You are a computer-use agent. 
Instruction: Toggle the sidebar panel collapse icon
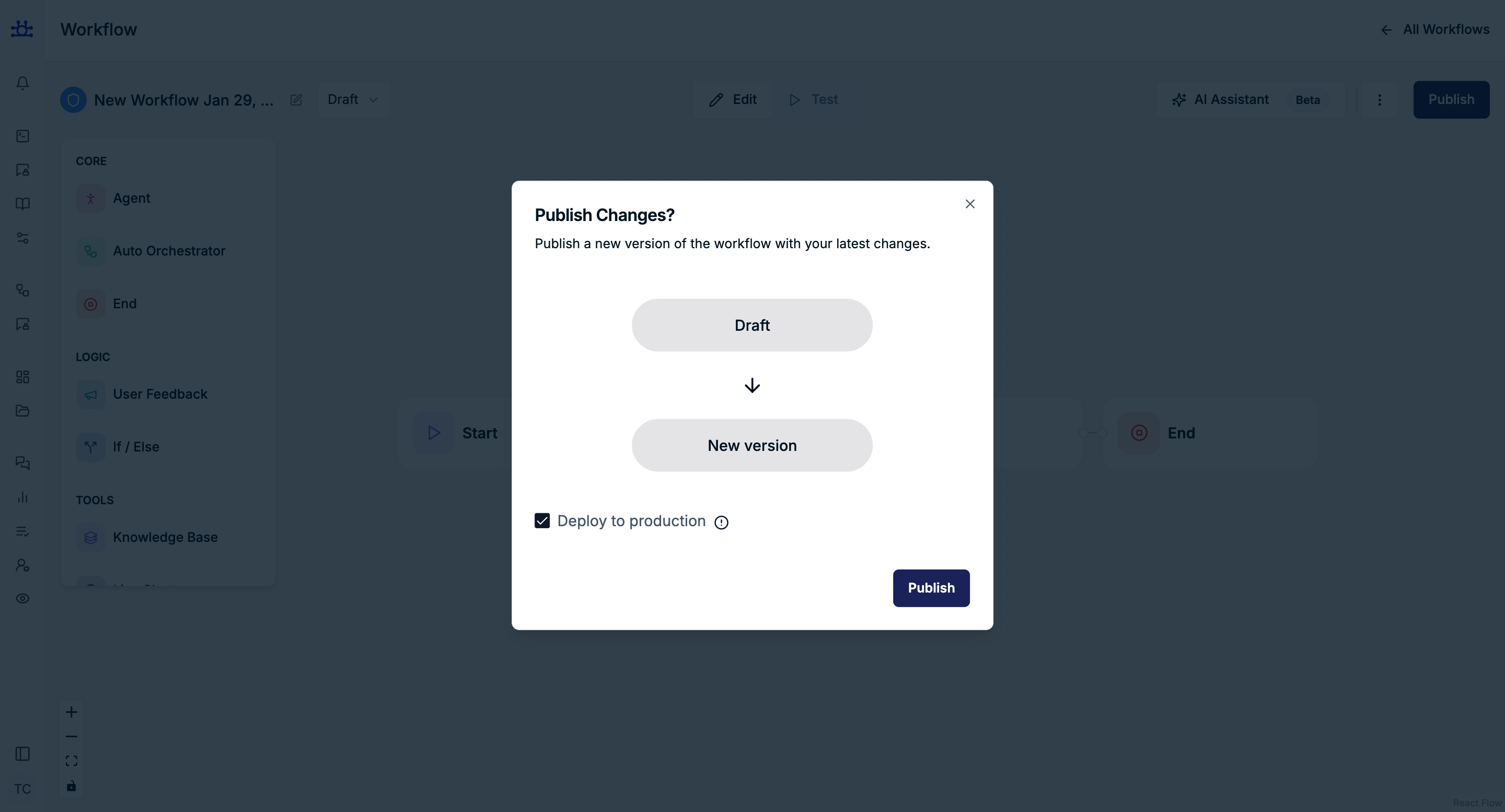pyautogui.click(x=22, y=754)
